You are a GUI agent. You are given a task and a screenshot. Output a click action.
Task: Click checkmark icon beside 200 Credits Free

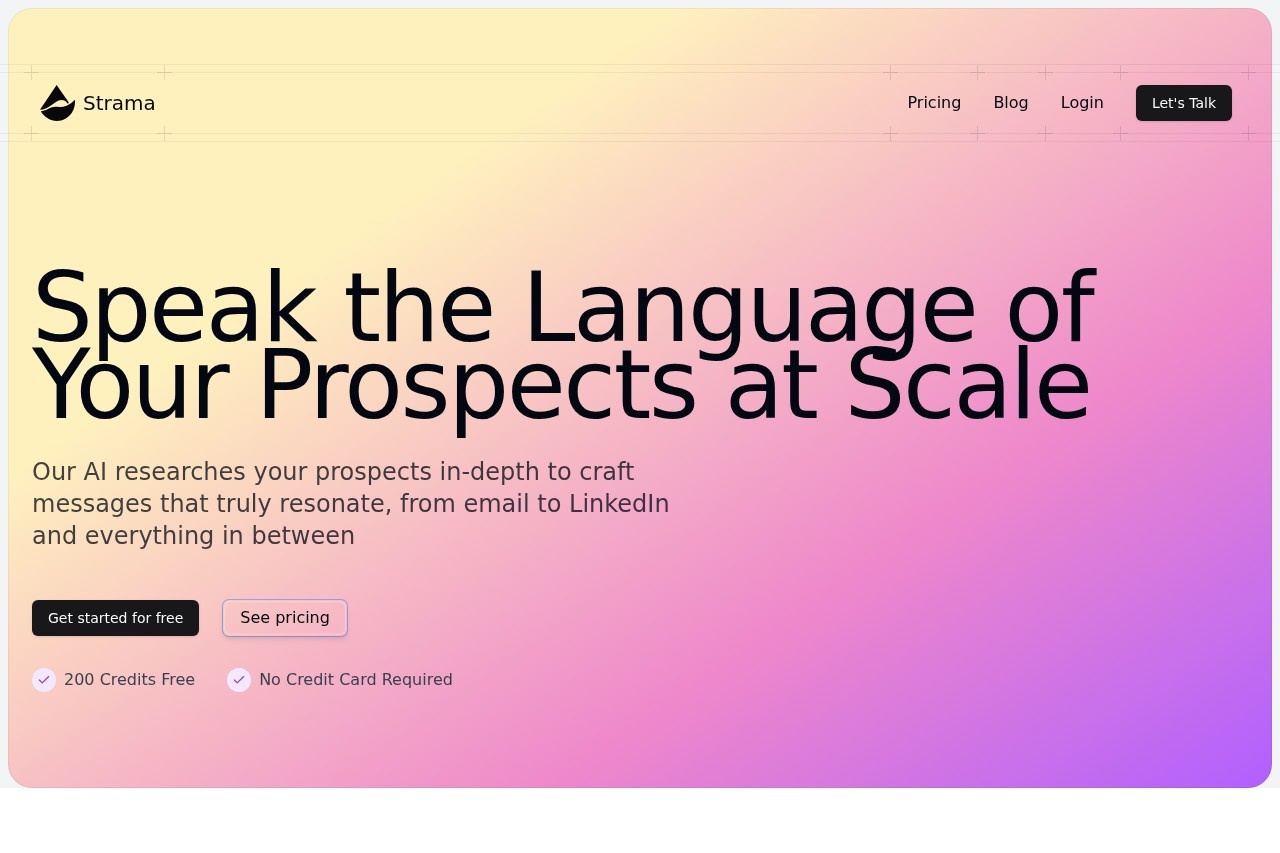44,680
